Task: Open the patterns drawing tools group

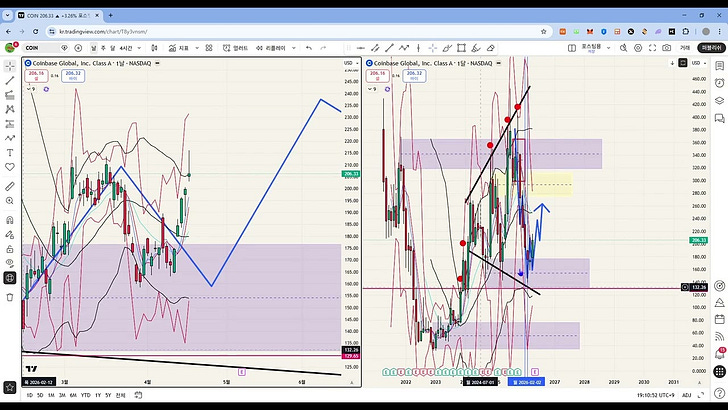Action: [10, 109]
